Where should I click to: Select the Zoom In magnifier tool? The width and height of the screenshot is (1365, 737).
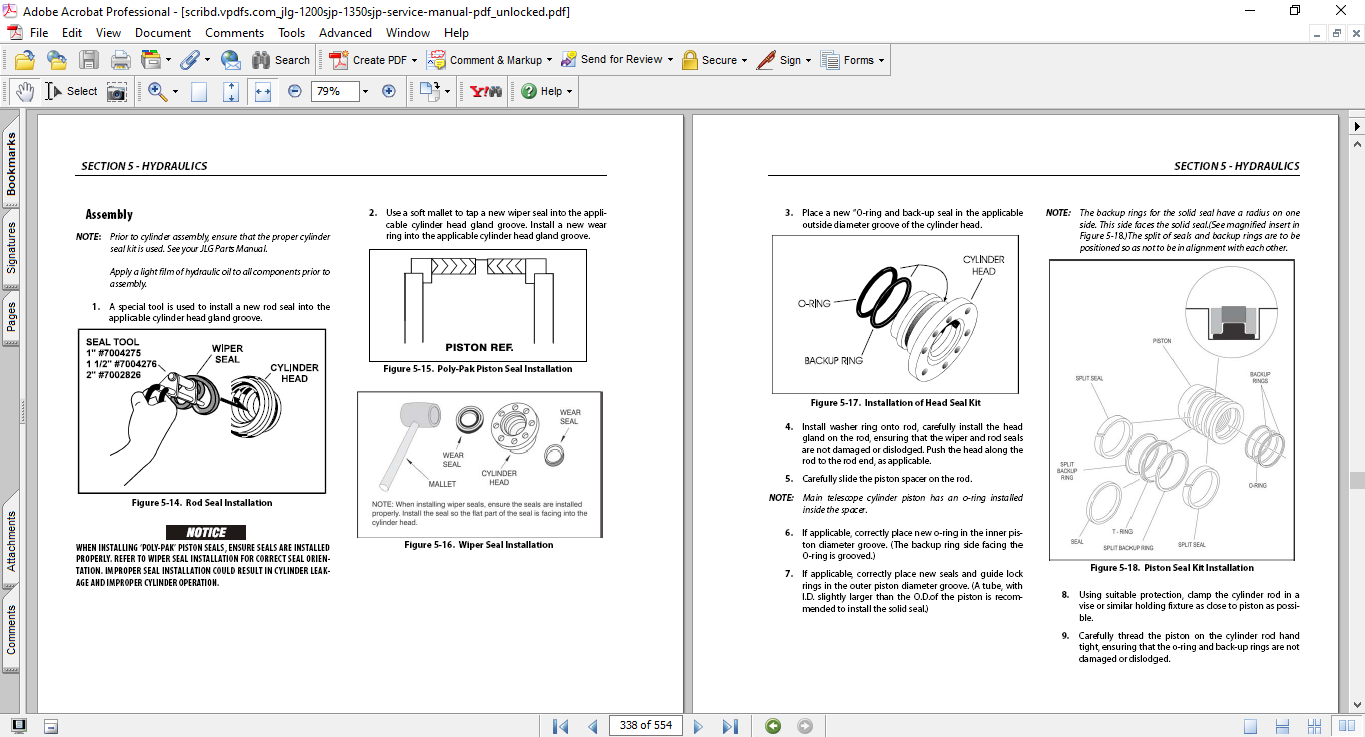click(157, 91)
